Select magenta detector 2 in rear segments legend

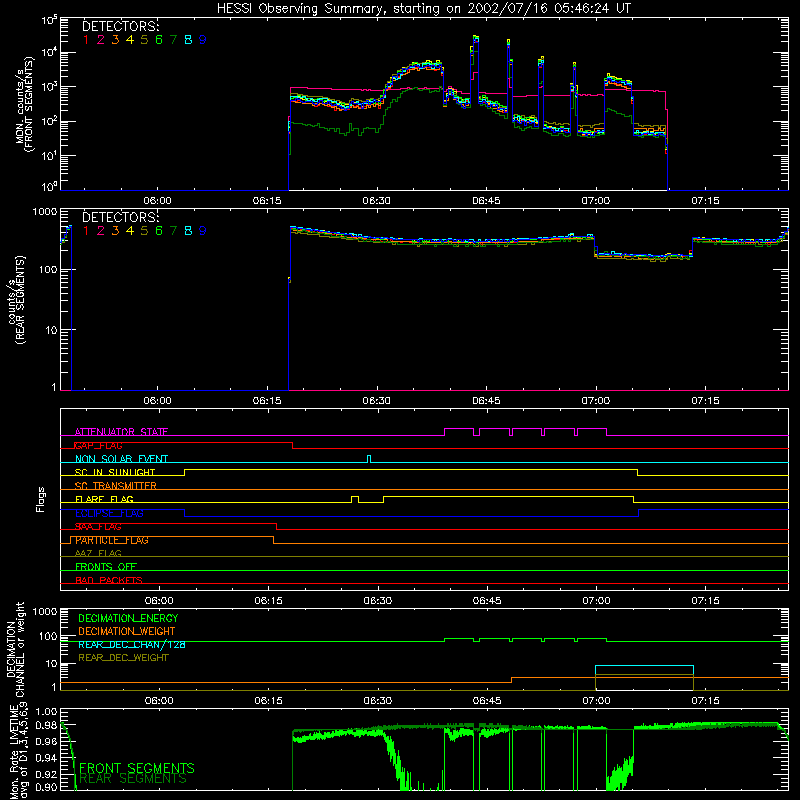pos(101,231)
